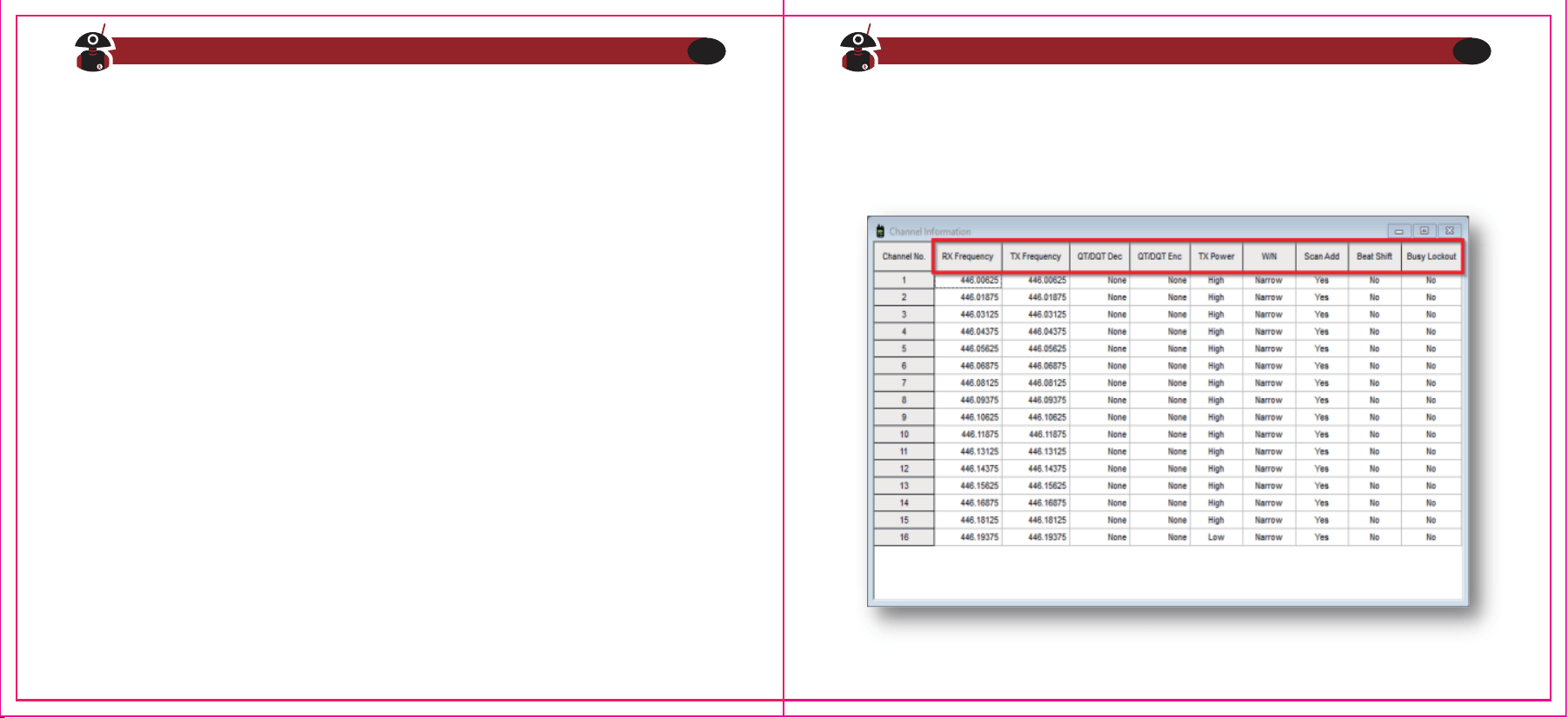Select RX Frequency cell 446.11875 of channel 10
Image resolution: width=1568 pixels, height=718 pixels.
[x=968, y=434]
